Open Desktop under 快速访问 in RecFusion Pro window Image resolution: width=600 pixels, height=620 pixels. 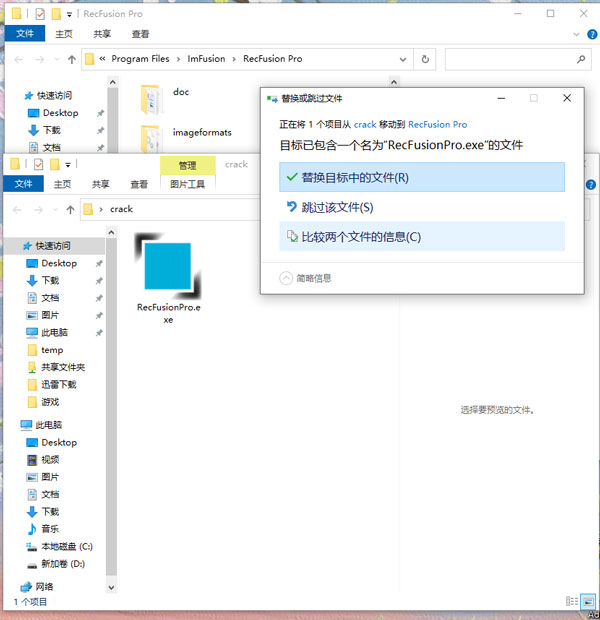pos(61,113)
